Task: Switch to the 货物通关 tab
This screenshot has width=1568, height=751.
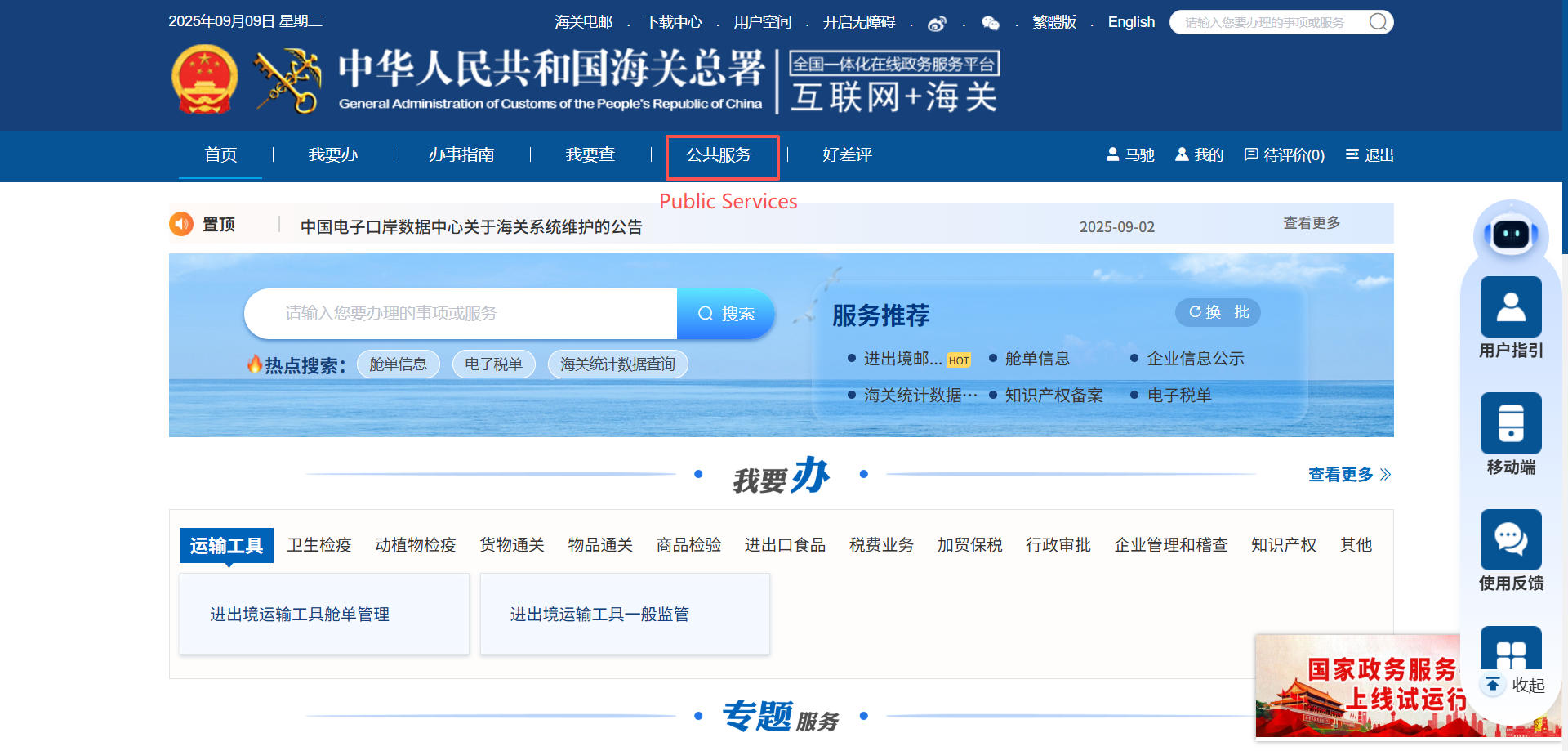Action: (x=511, y=545)
